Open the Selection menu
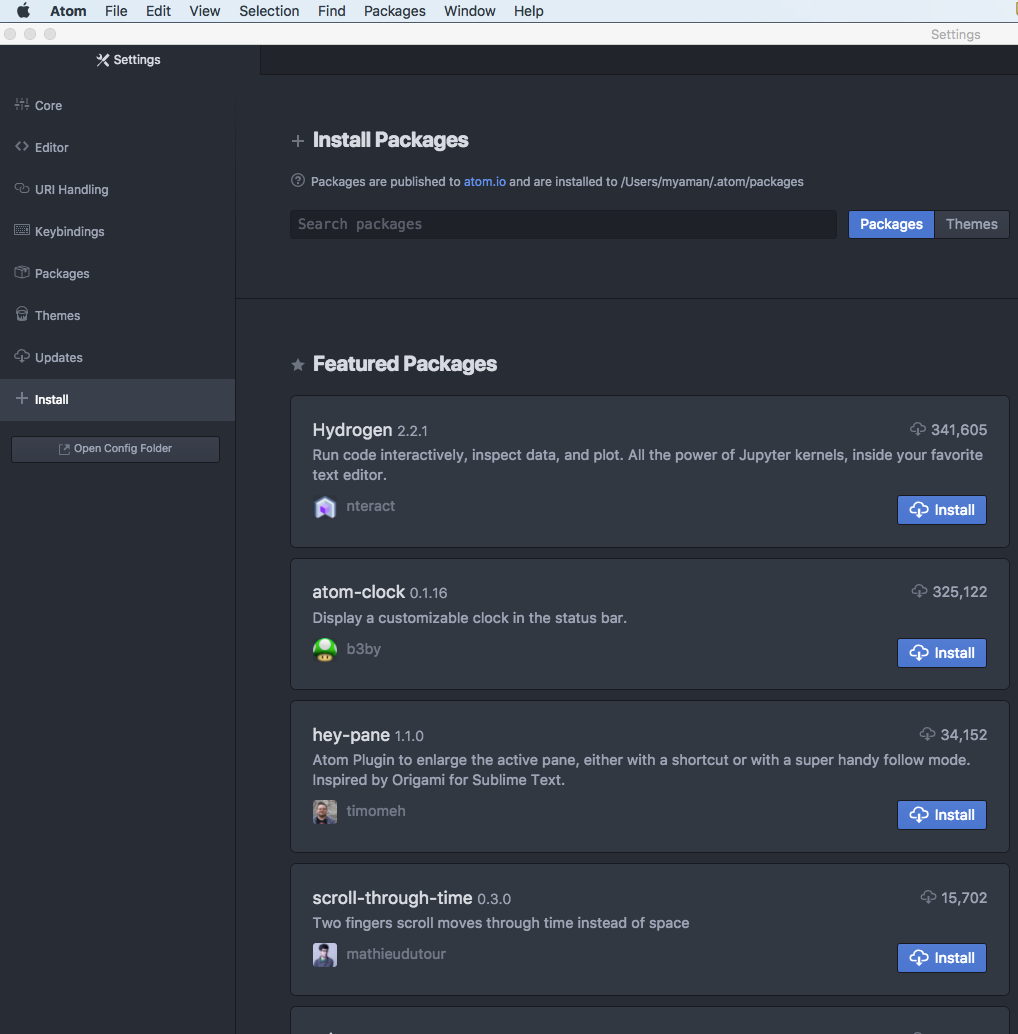The height and width of the screenshot is (1034, 1018). [268, 11]
